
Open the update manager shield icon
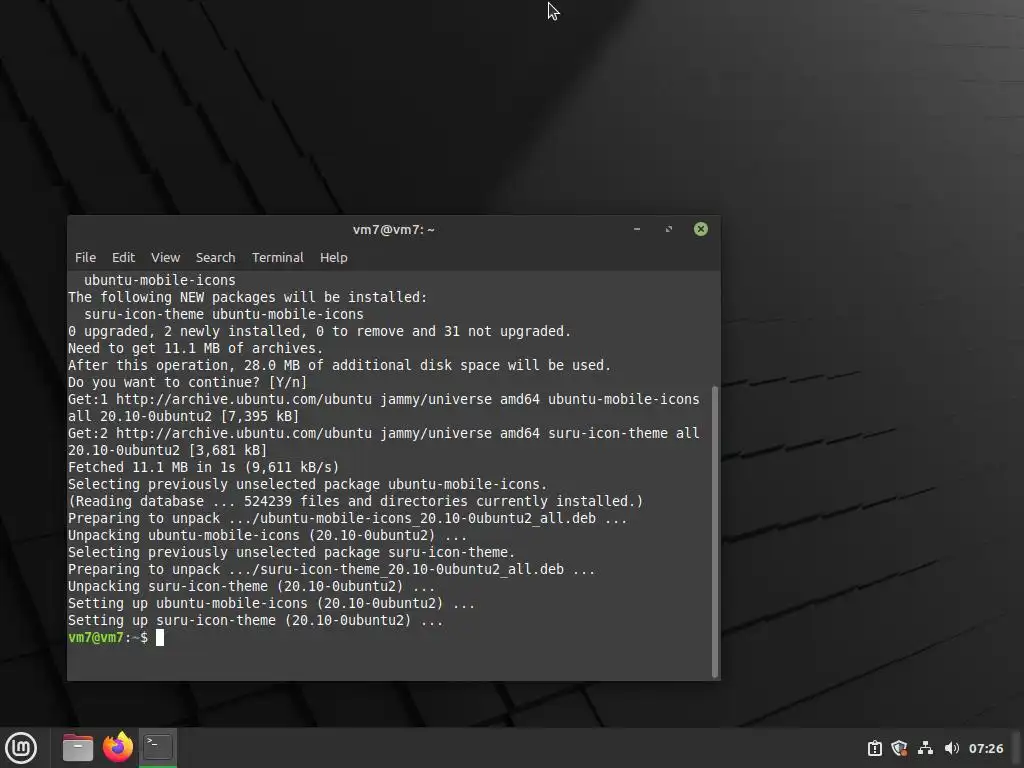pos(899,748)
